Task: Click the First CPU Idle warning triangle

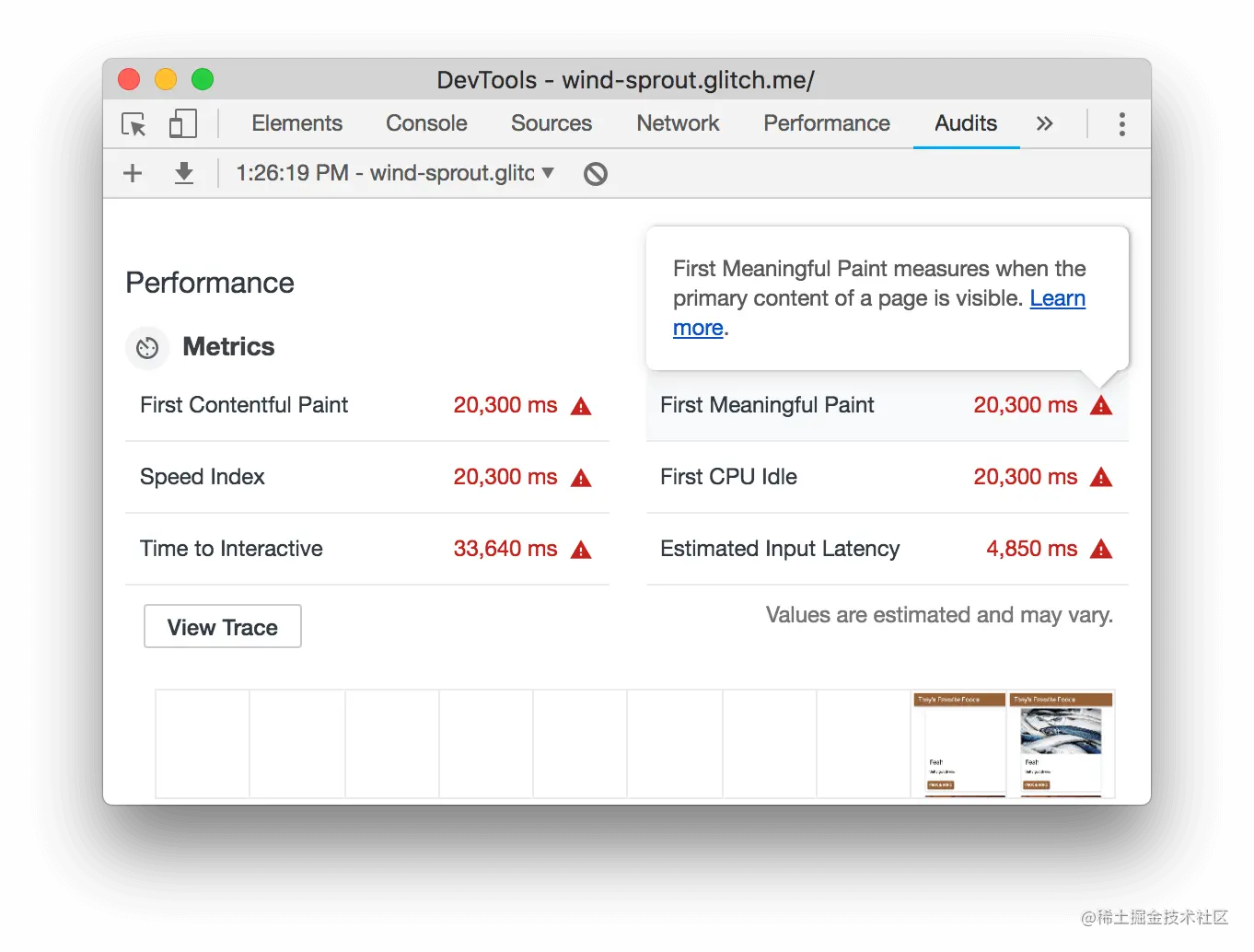Action: click(1101, 477)
